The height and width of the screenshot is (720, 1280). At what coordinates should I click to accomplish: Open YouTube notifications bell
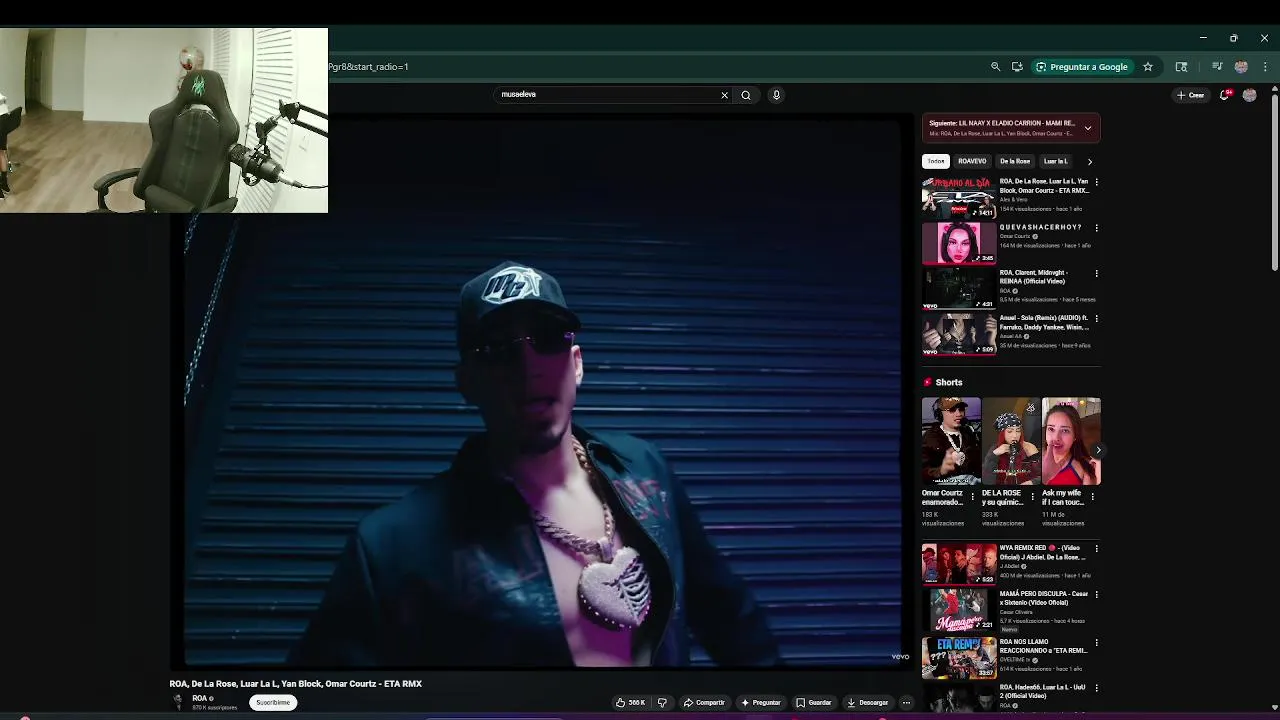coord(1224,95)
